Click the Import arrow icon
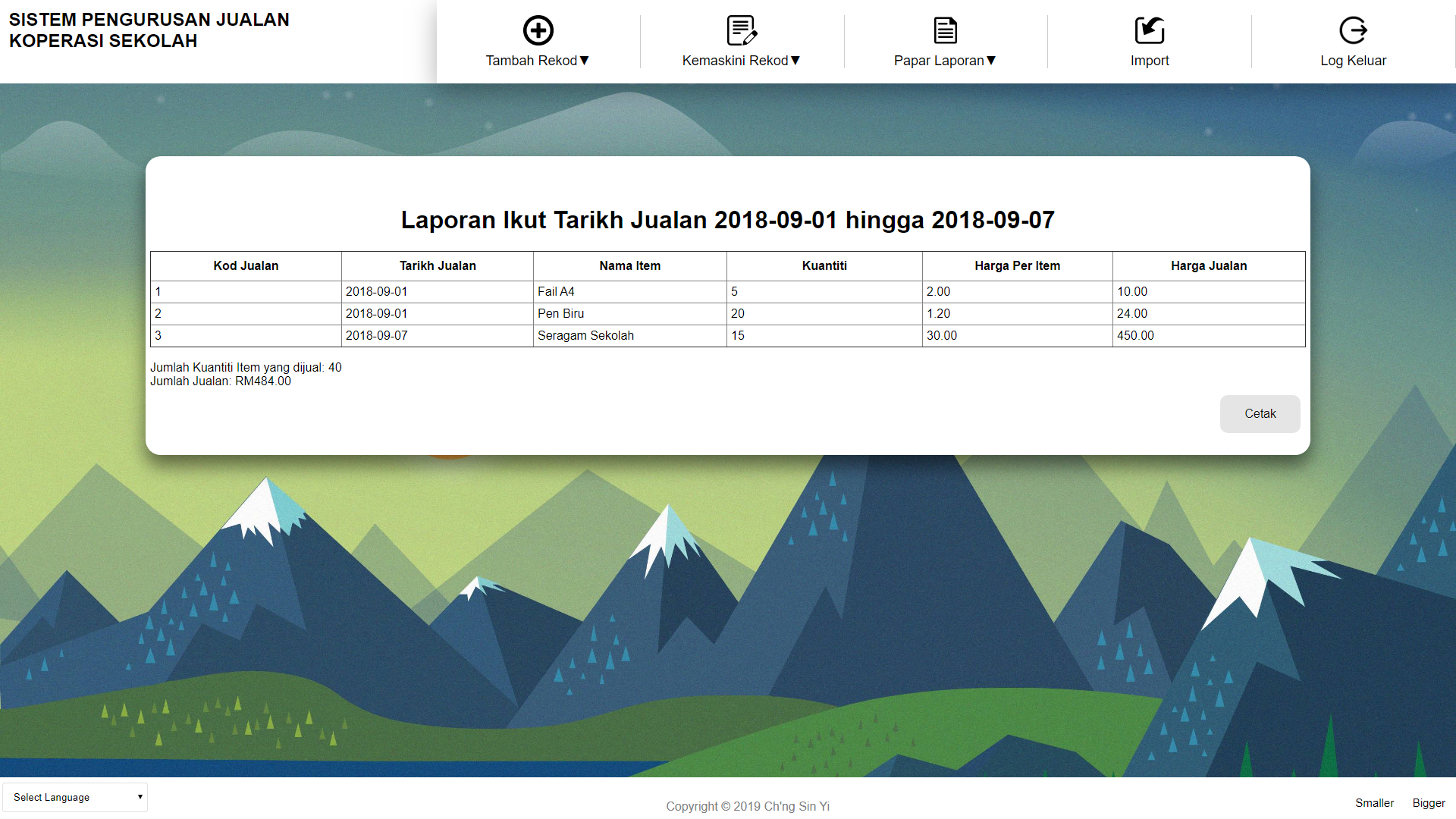Viewport: 1456px width, 819px height. pos(1149,31)
